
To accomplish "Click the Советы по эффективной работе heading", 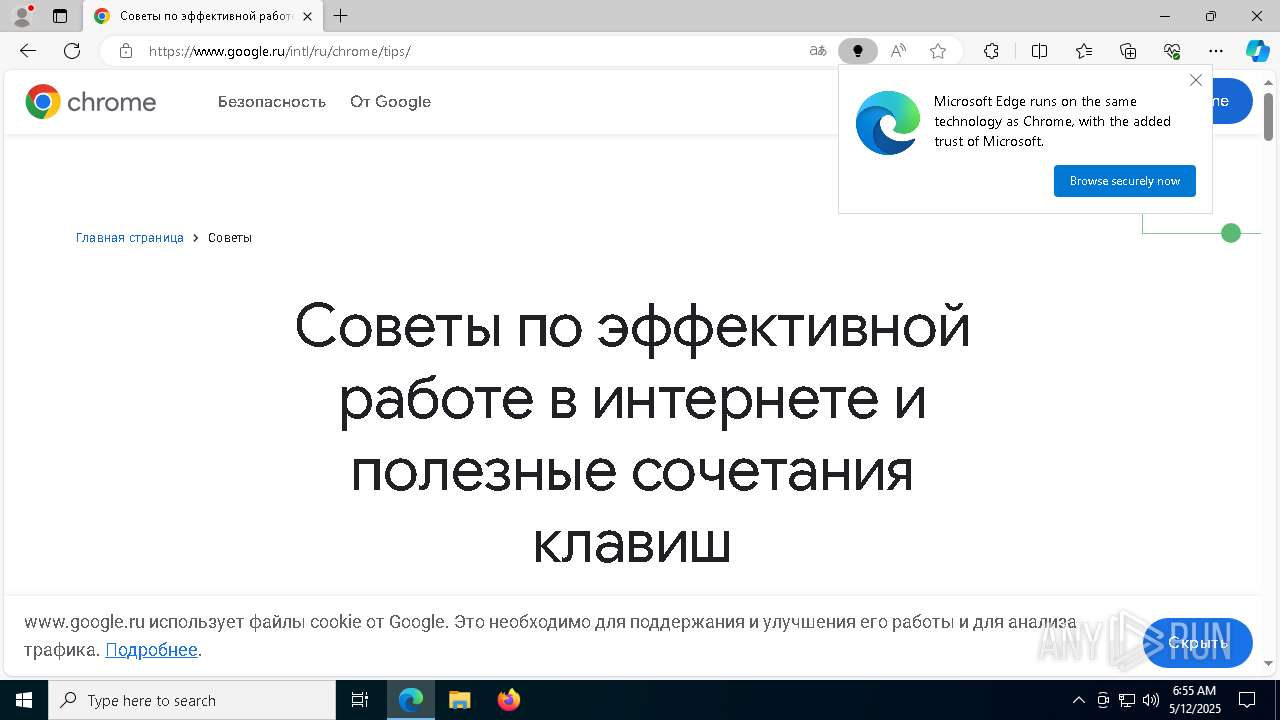I will point(632,434).
